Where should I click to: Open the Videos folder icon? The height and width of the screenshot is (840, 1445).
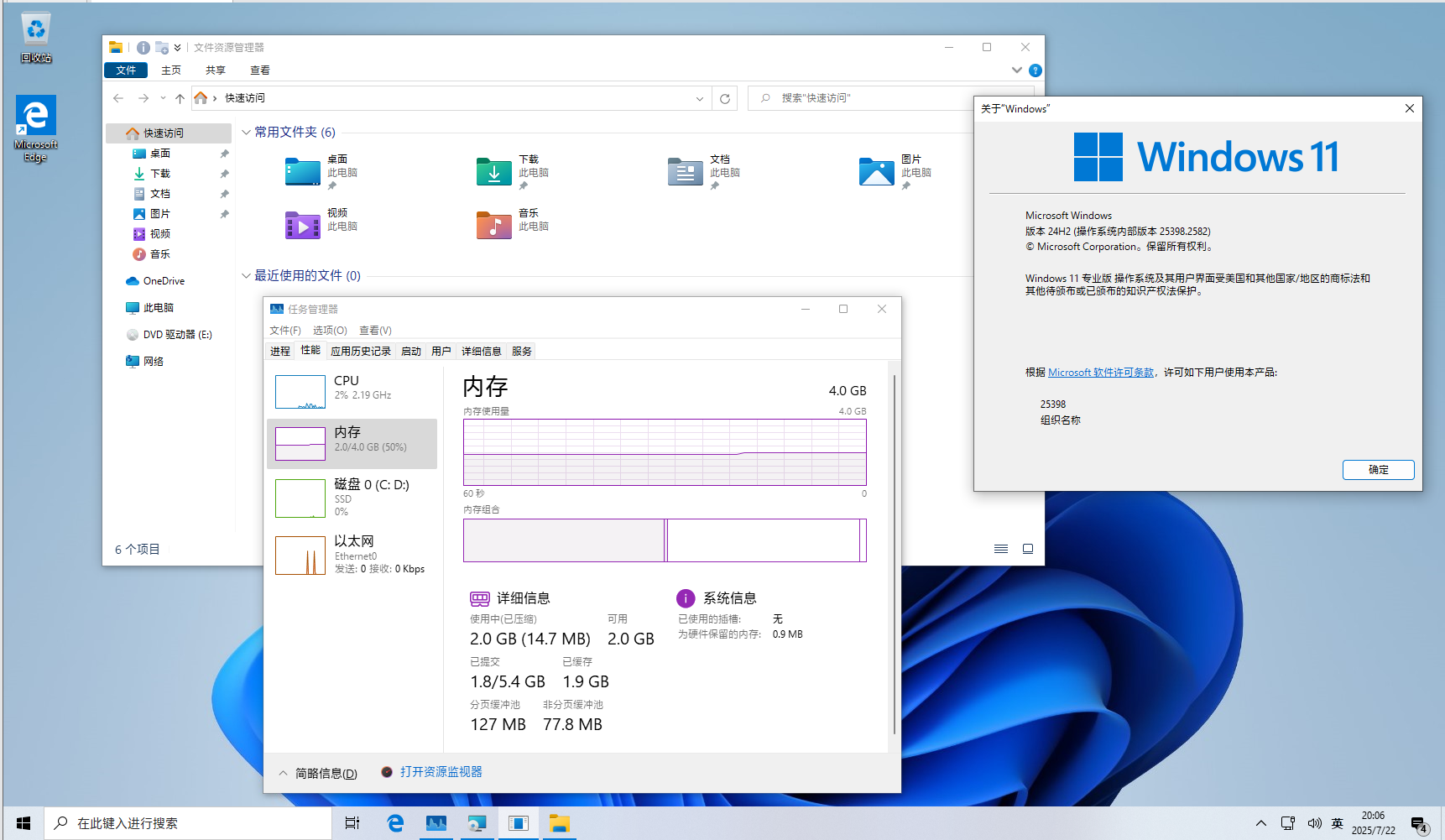[302, 226]
